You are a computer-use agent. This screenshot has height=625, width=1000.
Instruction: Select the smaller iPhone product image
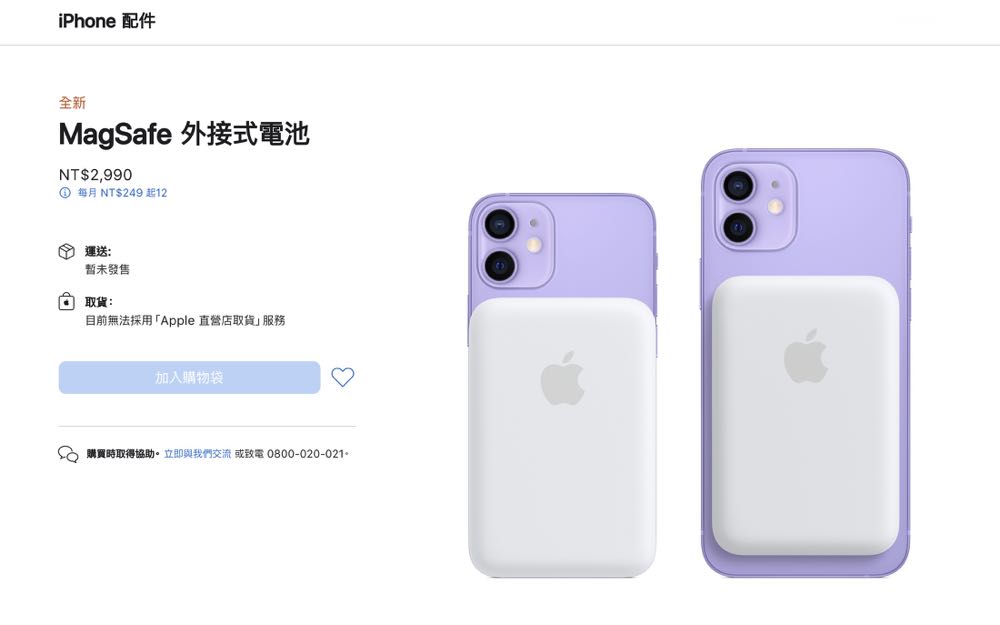(x=562, y=386)
